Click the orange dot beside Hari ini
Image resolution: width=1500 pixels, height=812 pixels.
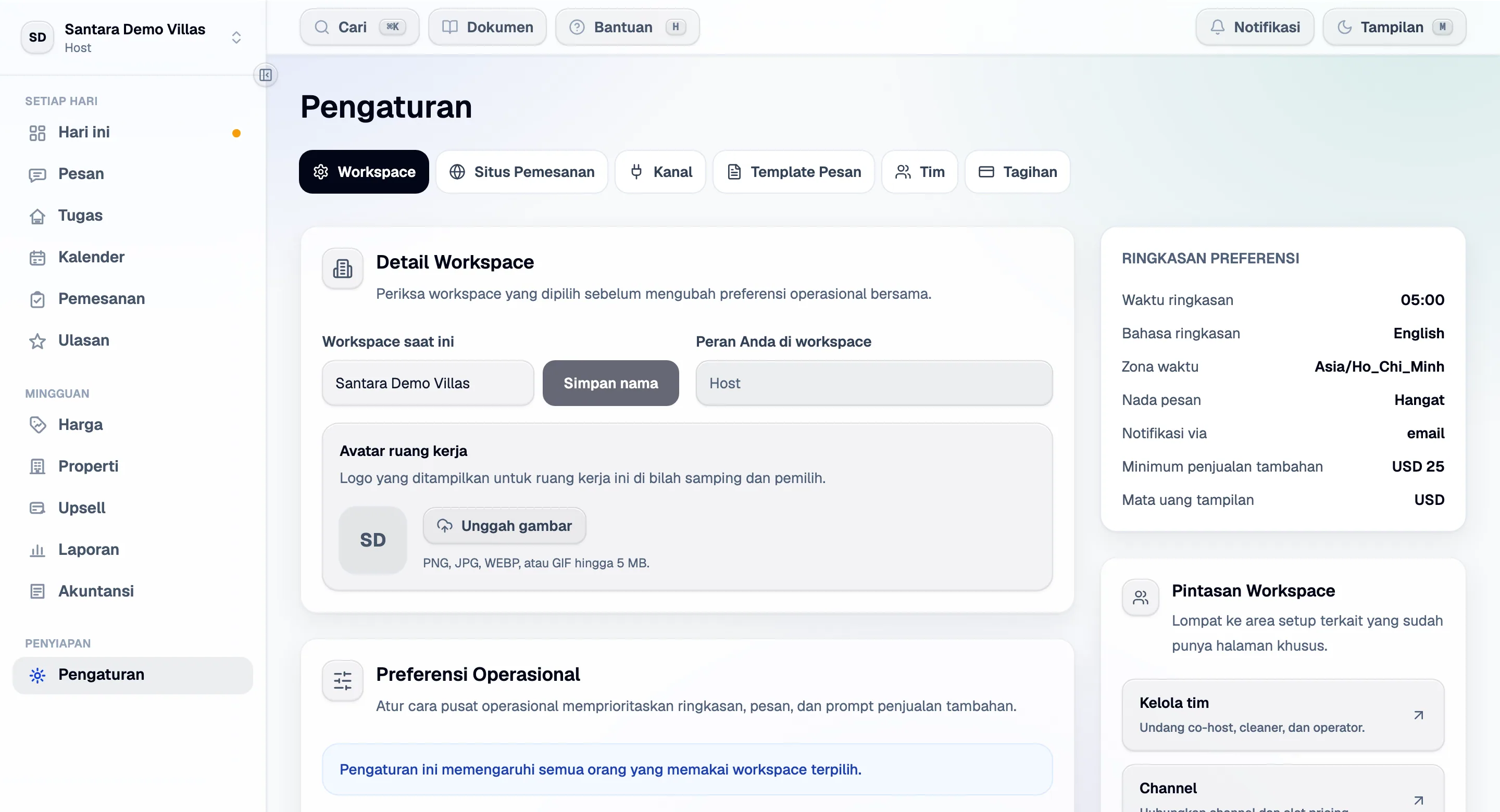(x=236, y=133)
